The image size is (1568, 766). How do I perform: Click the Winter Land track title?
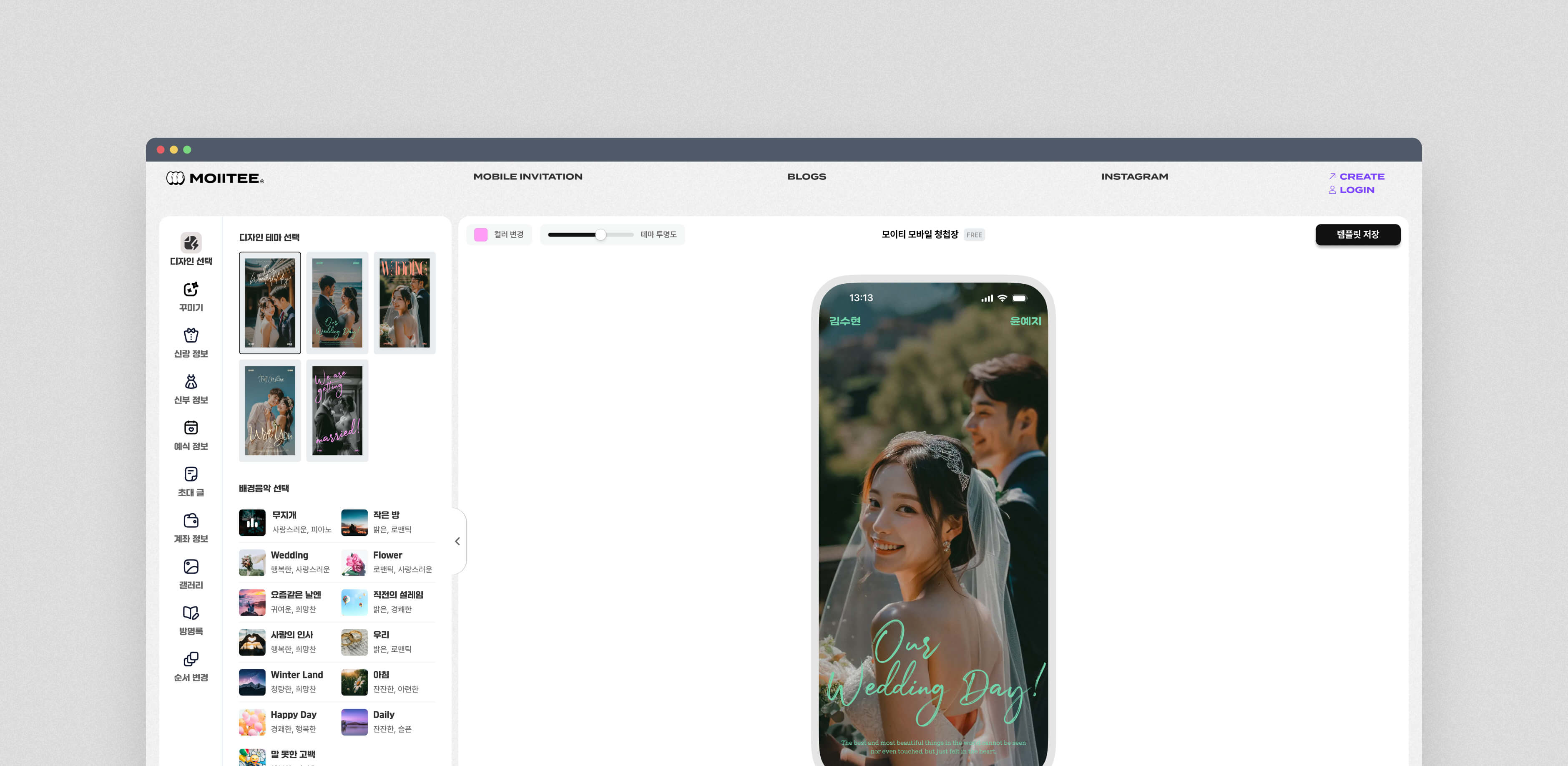tap(297, 675)
